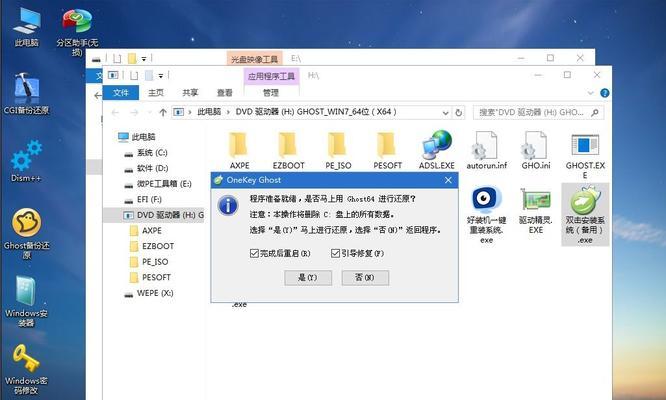
Task: Toggle 完成后重启(R) checkbox
Action: pyautogui.click(x=254, y=254)
